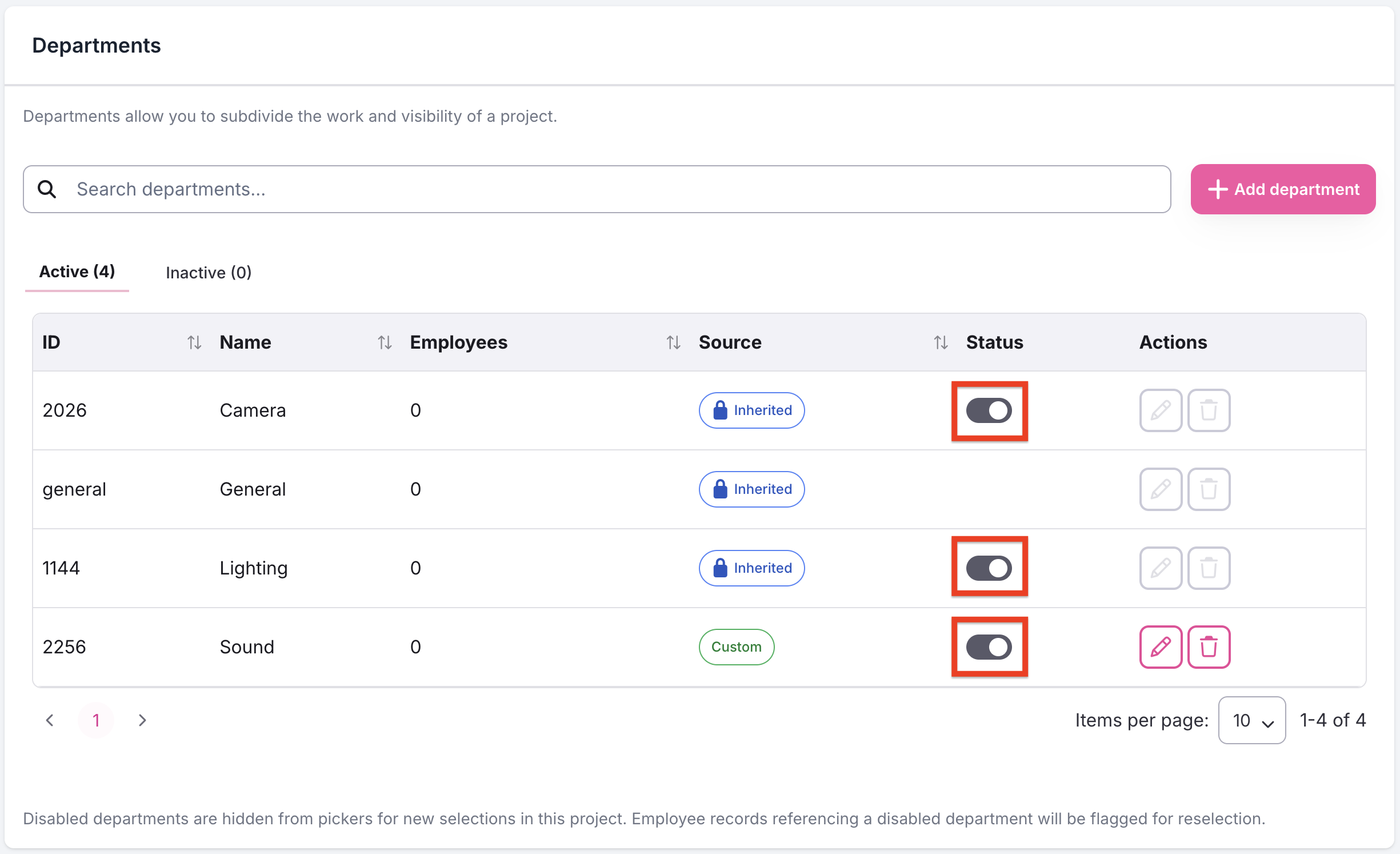The image size is (1400, 854).
Task: Click the ID cell '2026'
Action: [x=65, y=410]
